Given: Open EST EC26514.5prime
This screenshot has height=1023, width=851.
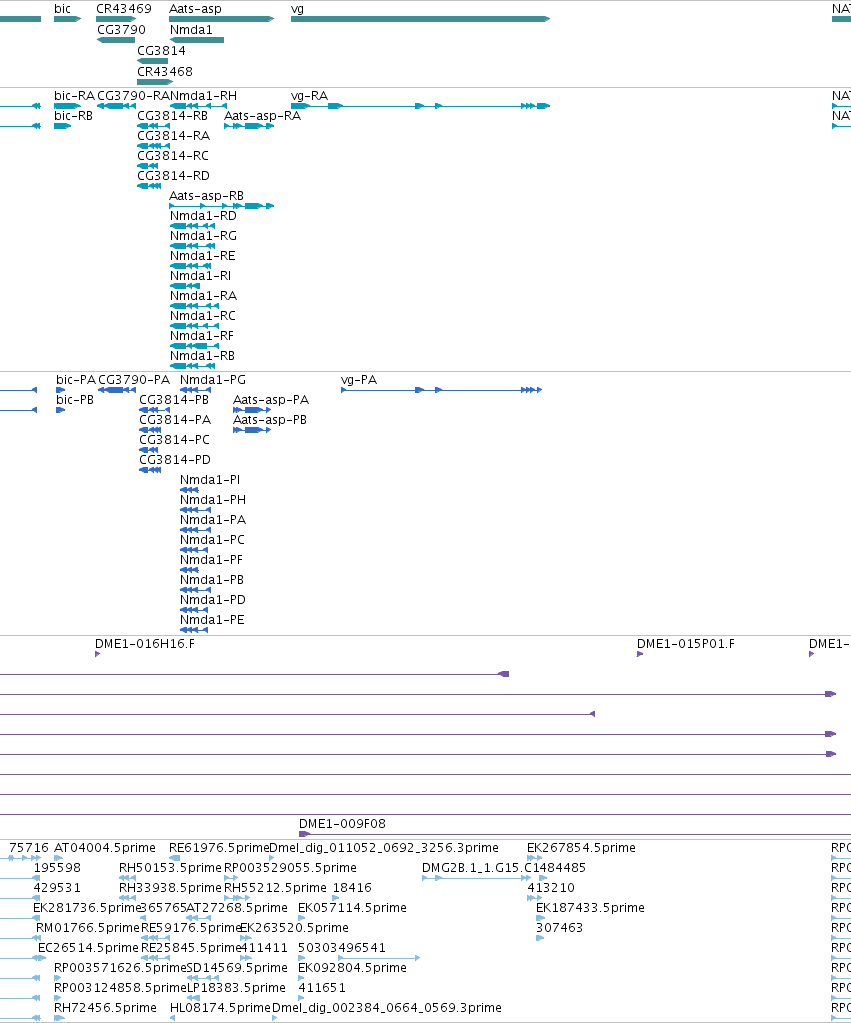Looking at the screenshot, I should click(88, 948).
